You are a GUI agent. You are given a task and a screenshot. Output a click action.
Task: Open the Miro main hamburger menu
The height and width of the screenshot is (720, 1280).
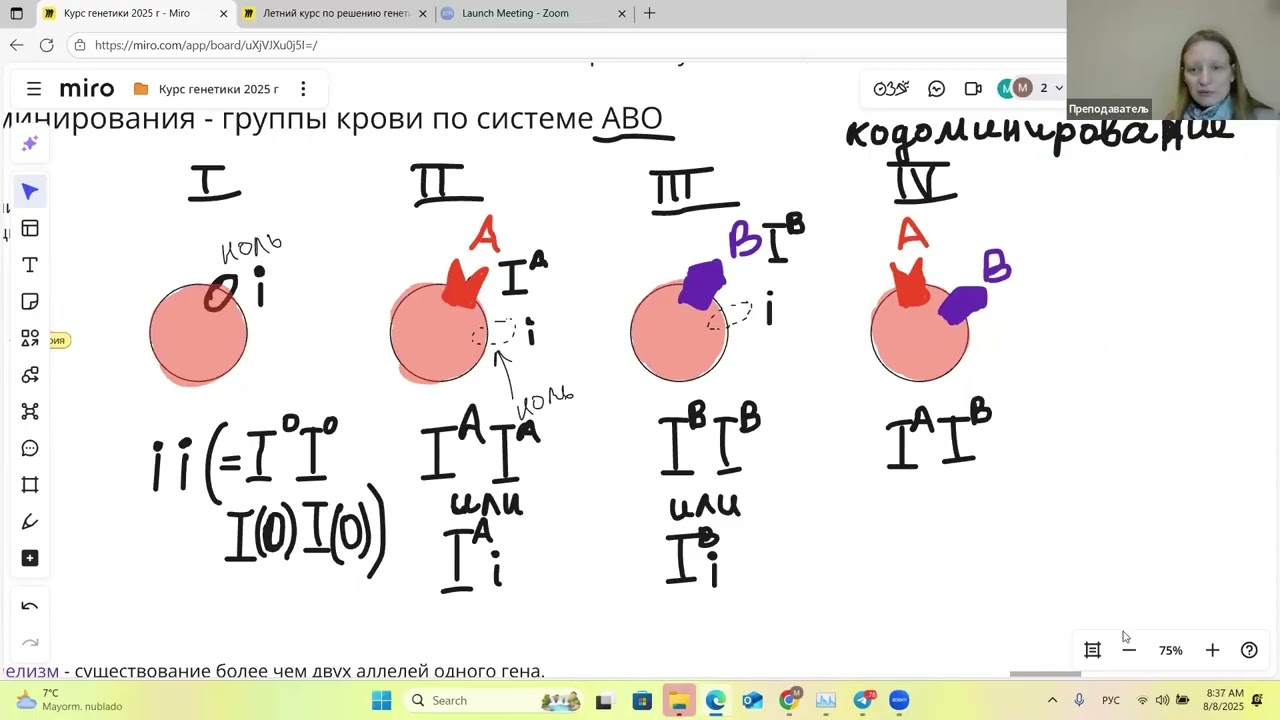(x=34, y=89)
